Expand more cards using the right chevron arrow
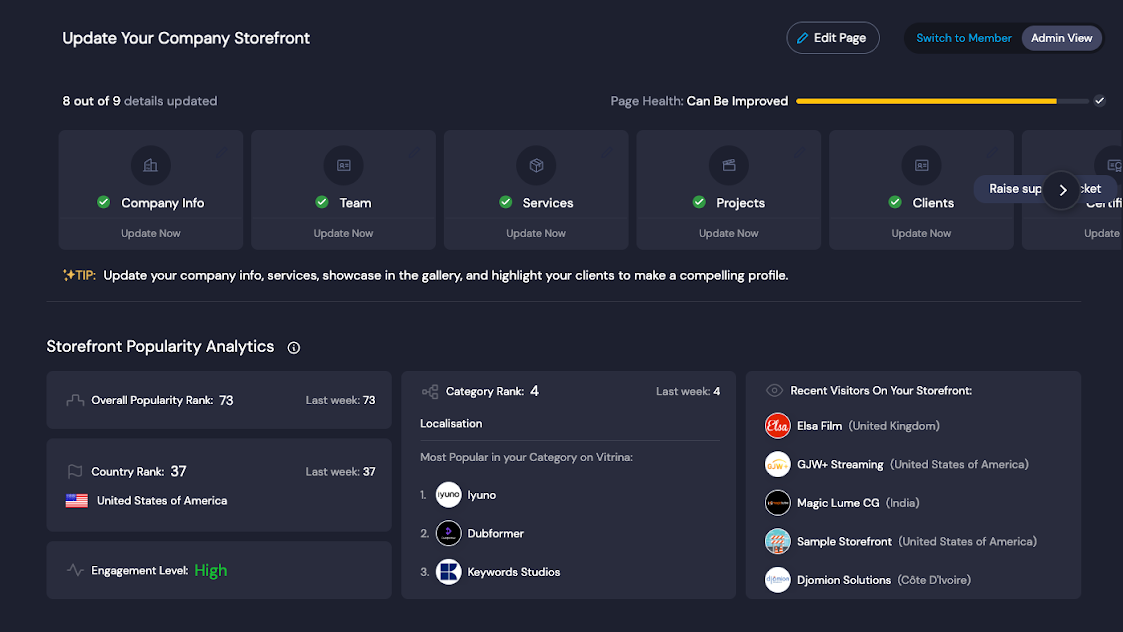This screenshot has width=1123, height=632. coord(1062,190)
